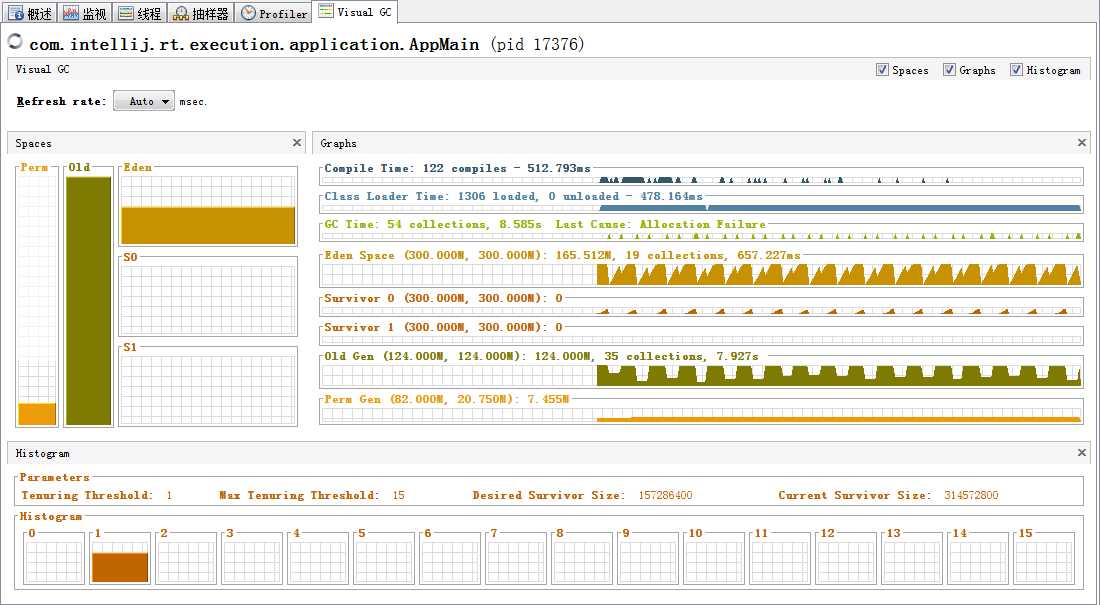The image size is (1100, 605).
Task: Click histogram age bucket 5
Action: tap(384, 558)
